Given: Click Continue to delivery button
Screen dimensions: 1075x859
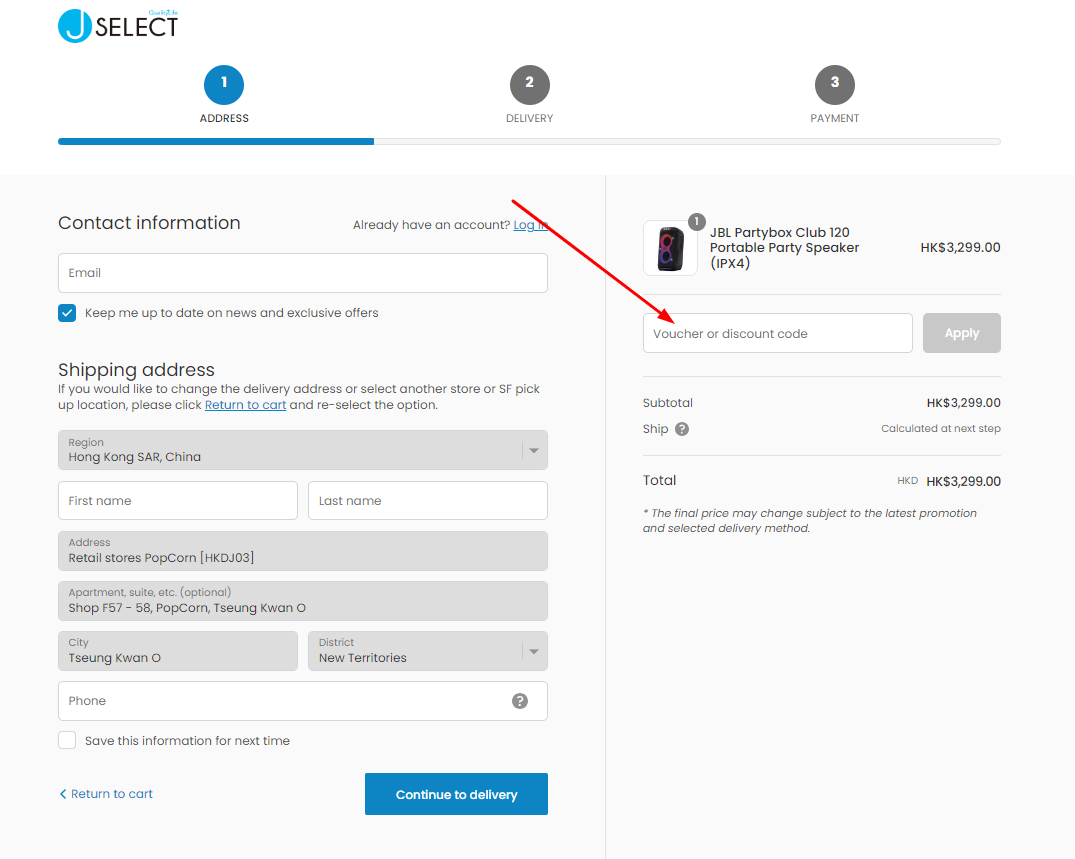Looking at the screenshot, I should [456, 794].
